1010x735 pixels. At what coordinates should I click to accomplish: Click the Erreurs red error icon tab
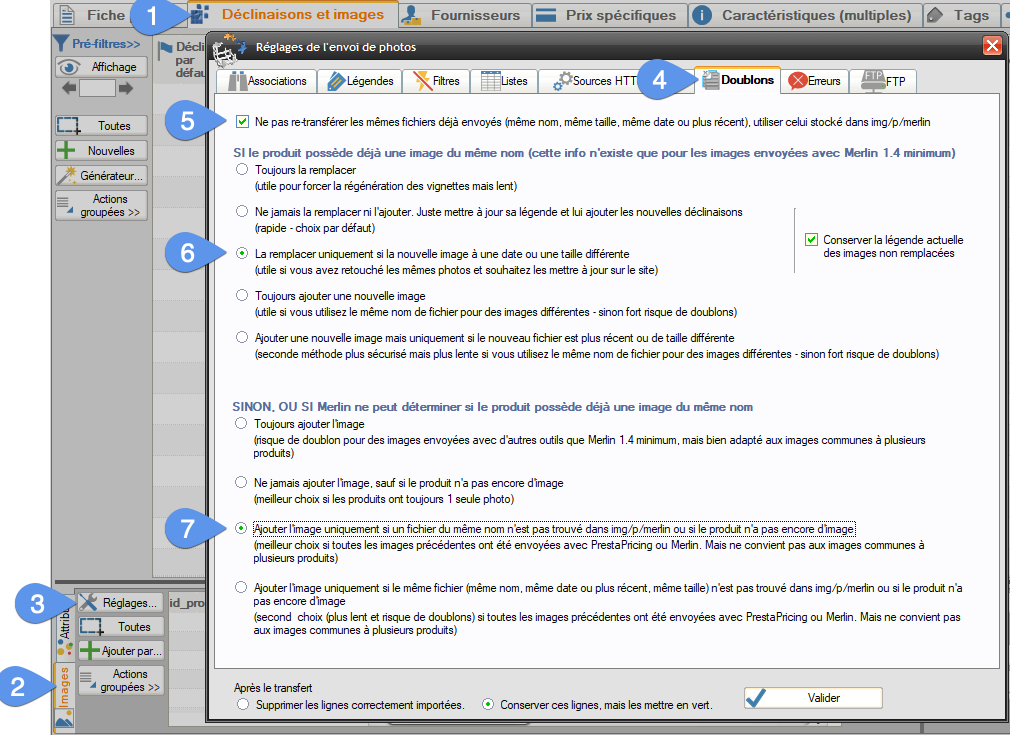[x=815, y=81]
